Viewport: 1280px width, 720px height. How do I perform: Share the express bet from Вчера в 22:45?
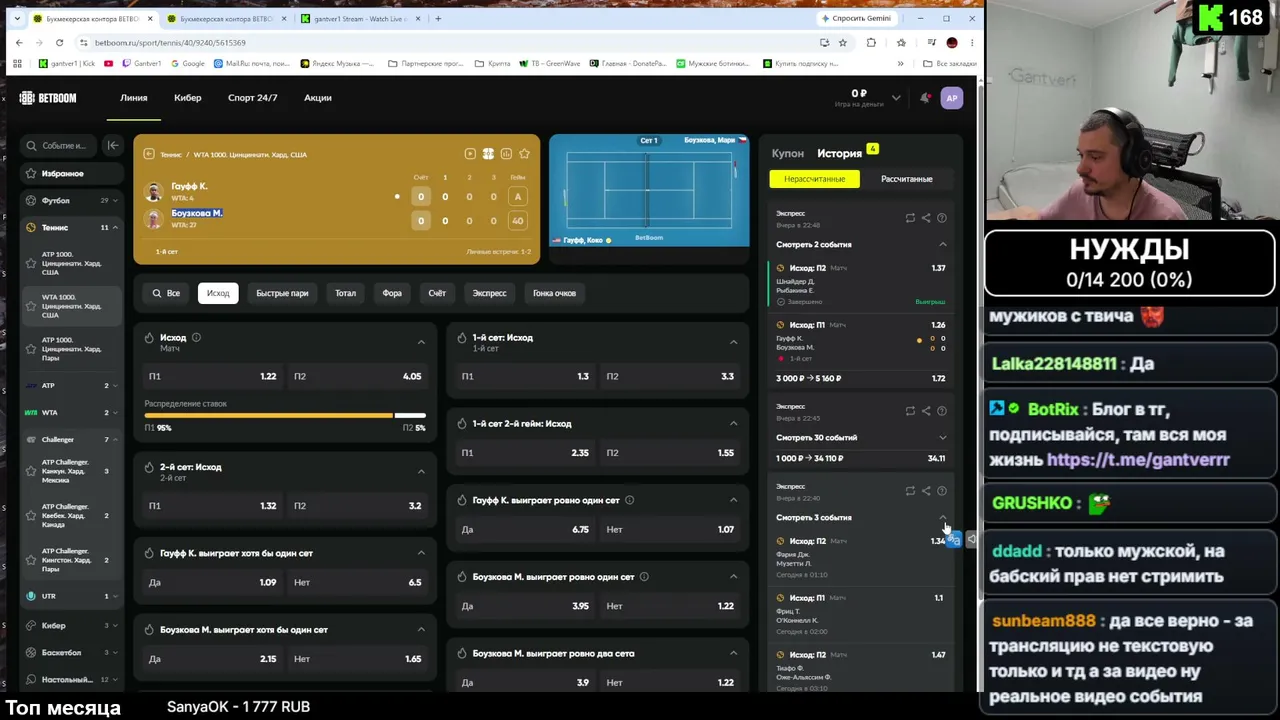click(926, 411)
